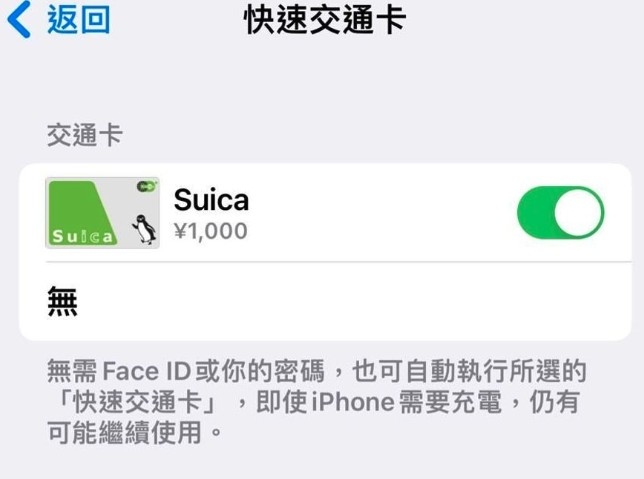The image size is (644, 479).
Task: Tap the blank space between Suica name and switch
Action: point(382,212)
